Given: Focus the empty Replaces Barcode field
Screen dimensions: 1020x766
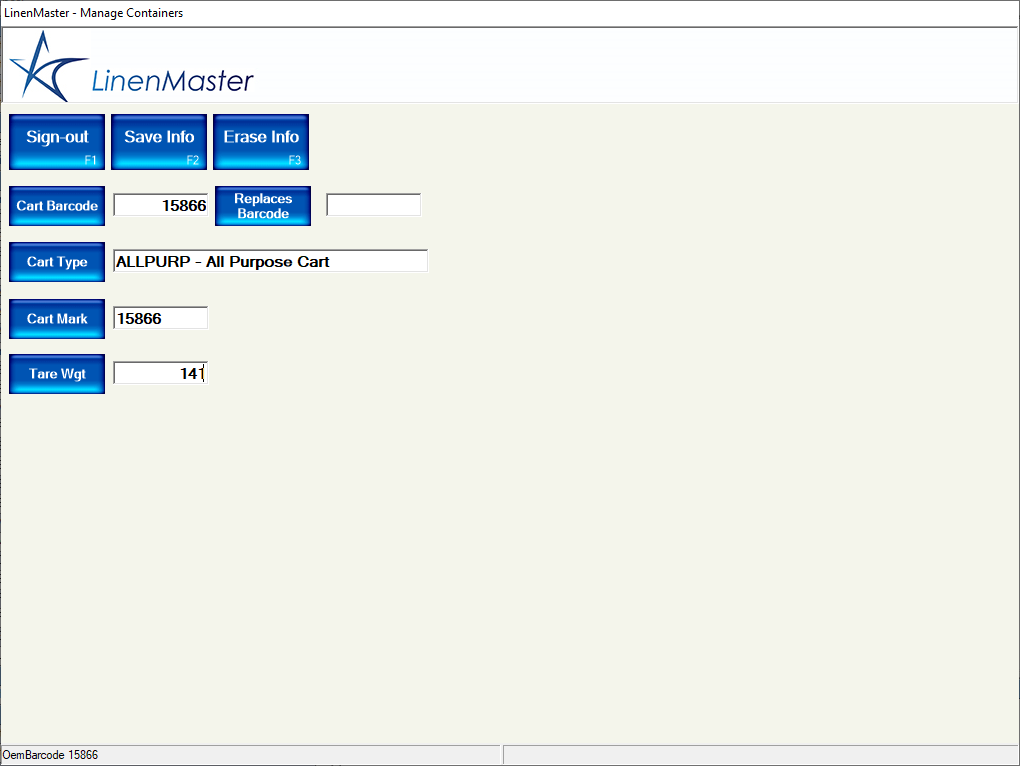Looking at the screenshot, I should click(373, 205).
